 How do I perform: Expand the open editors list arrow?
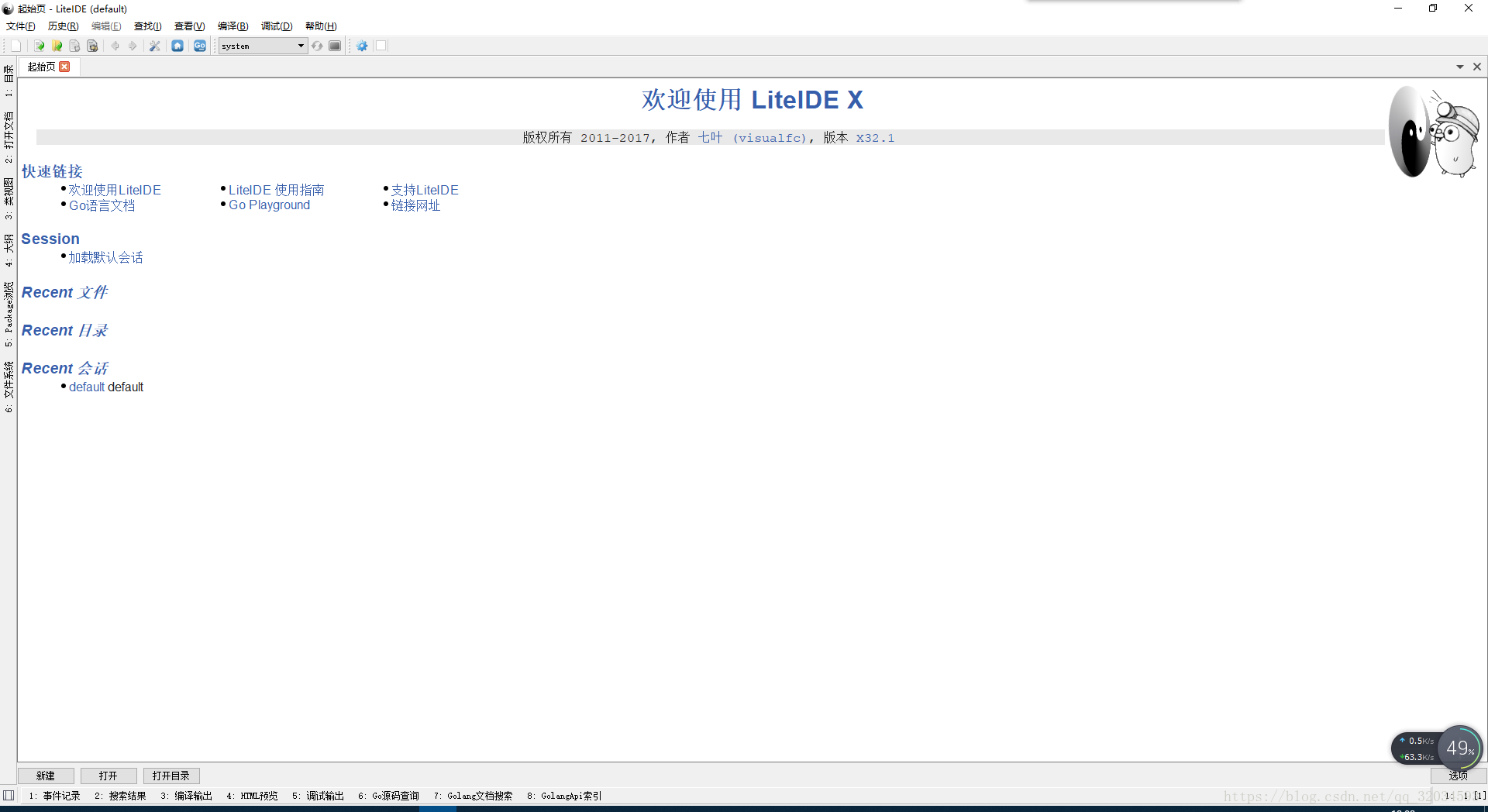click(x=1460, y=67)
